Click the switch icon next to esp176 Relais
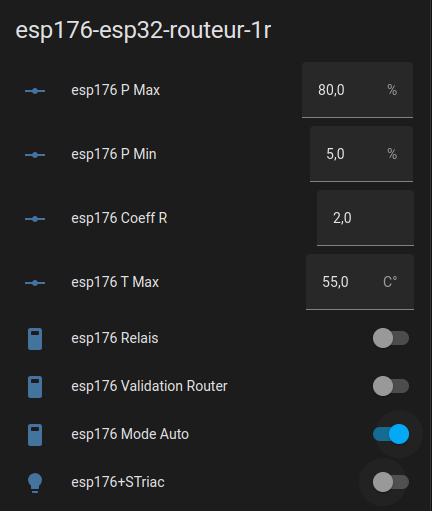Viewport: 432px width, 511px height. [x=35, y=339]
